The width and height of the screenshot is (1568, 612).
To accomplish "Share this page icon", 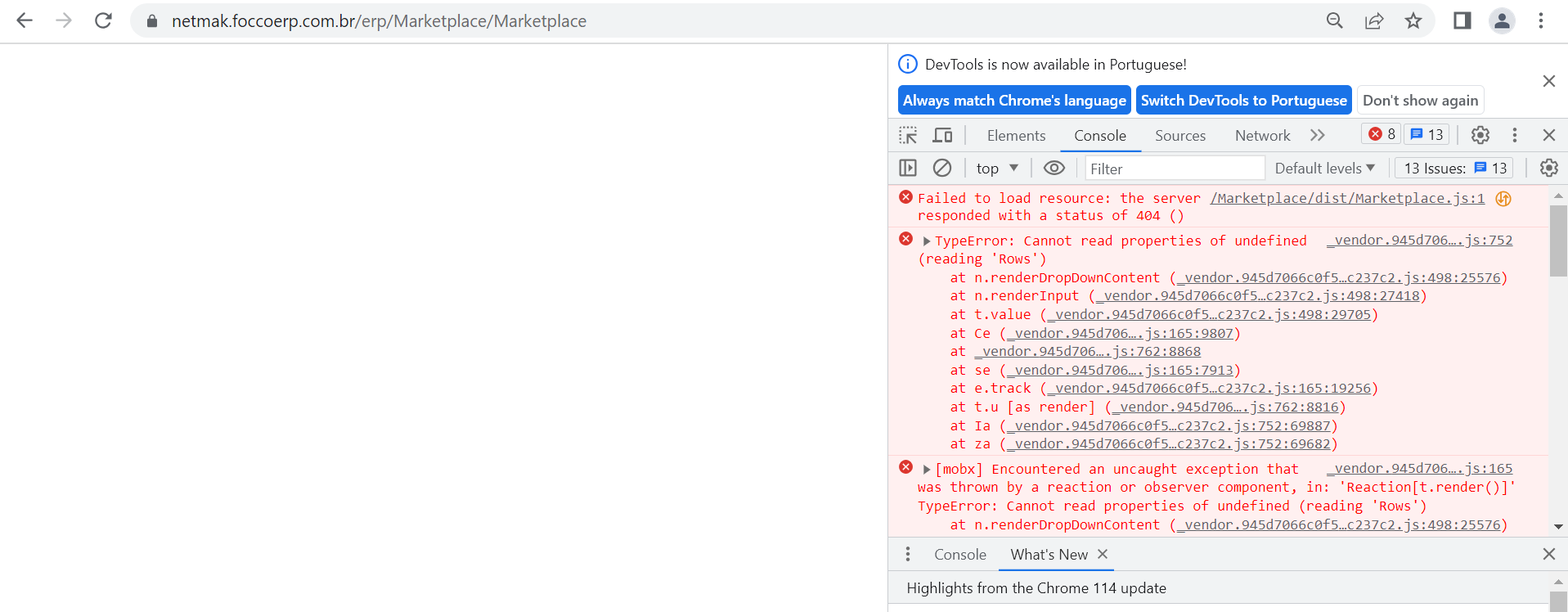I will pos(1374,21).
